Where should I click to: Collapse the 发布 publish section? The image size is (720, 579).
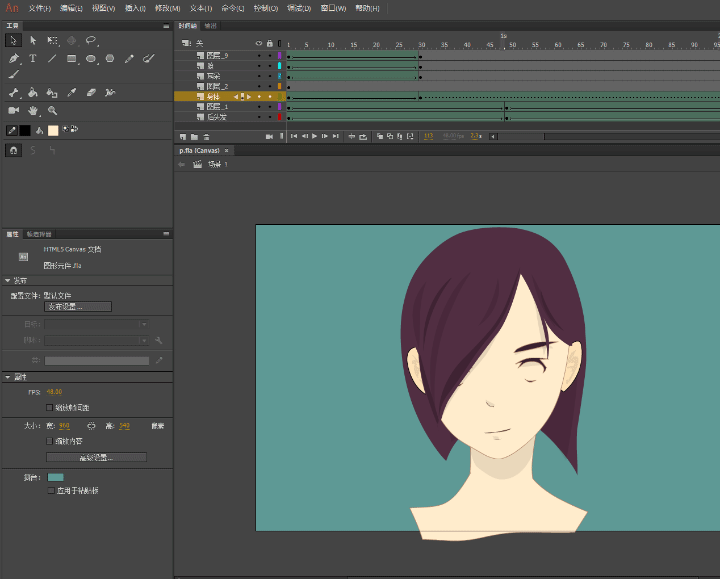tap(7, 280)
